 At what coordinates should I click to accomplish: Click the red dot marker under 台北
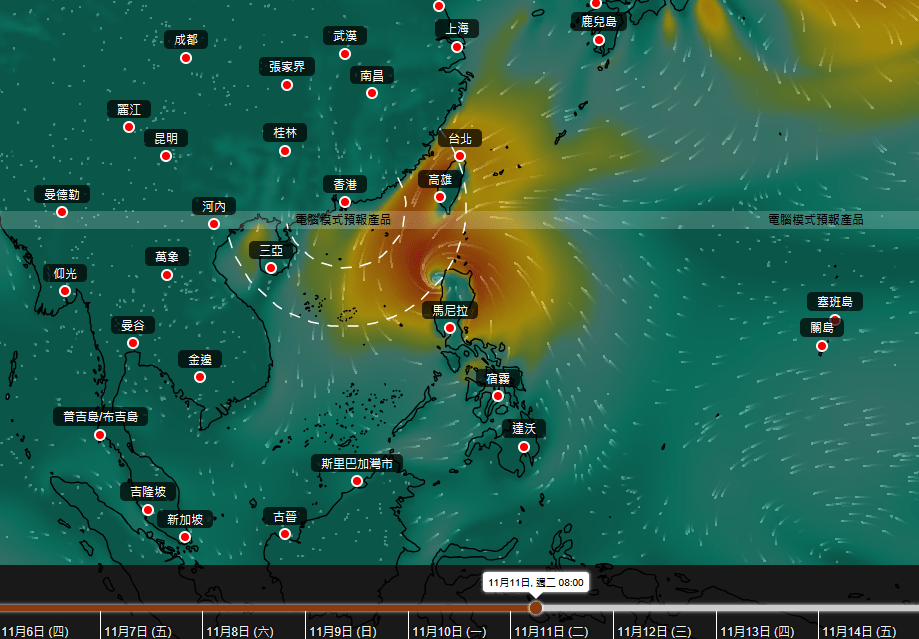pos(460,156)
